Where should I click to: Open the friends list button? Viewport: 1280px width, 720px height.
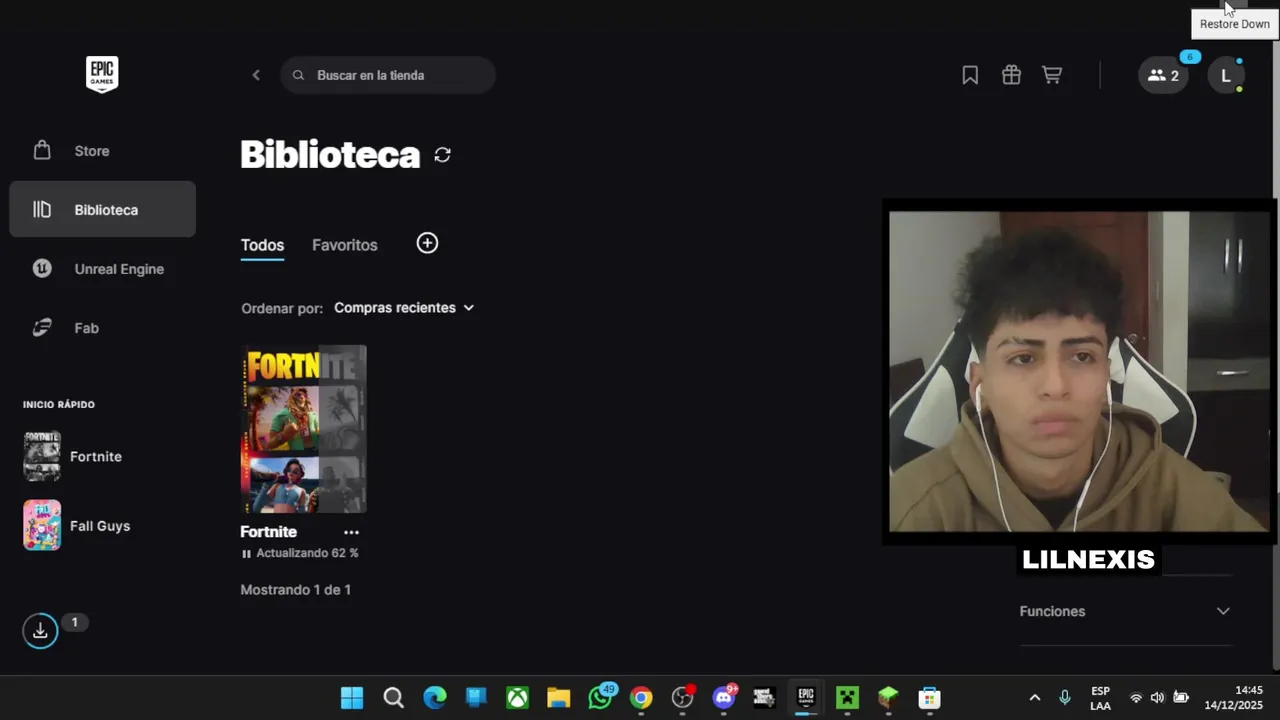click(x=1163, y=75)
